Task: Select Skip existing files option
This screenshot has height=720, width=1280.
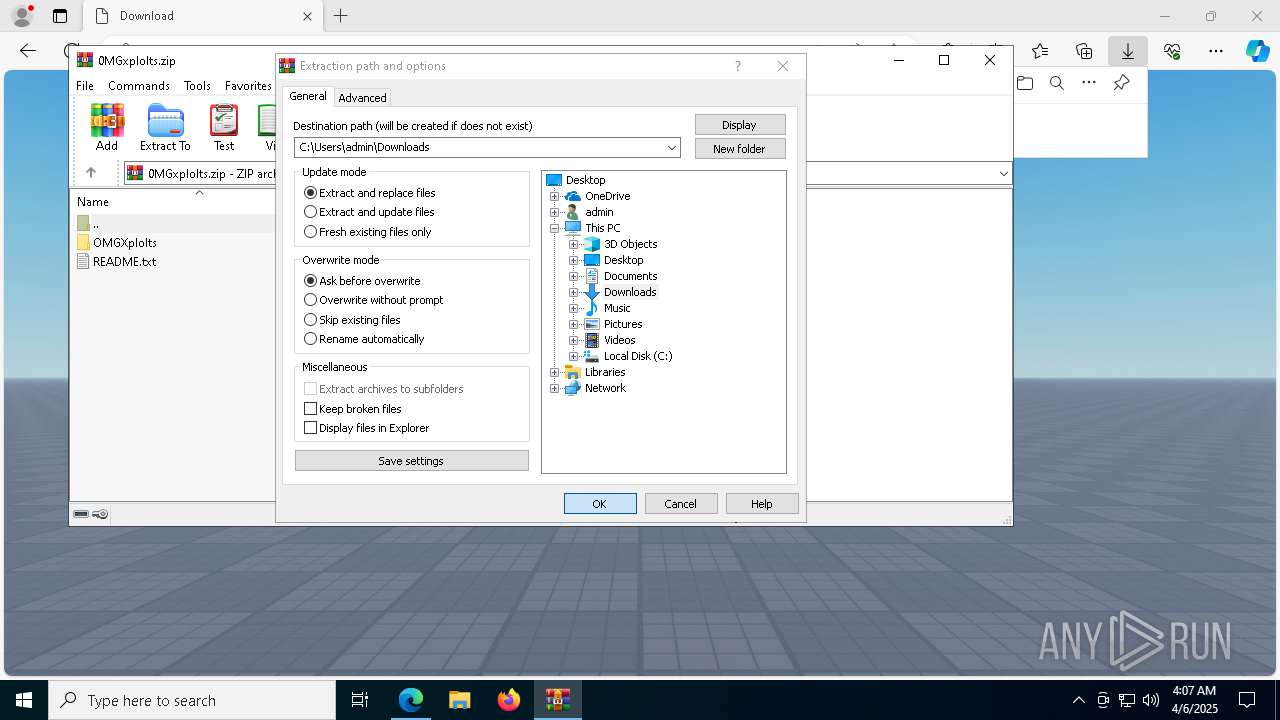Action: [x=352, y=320]
